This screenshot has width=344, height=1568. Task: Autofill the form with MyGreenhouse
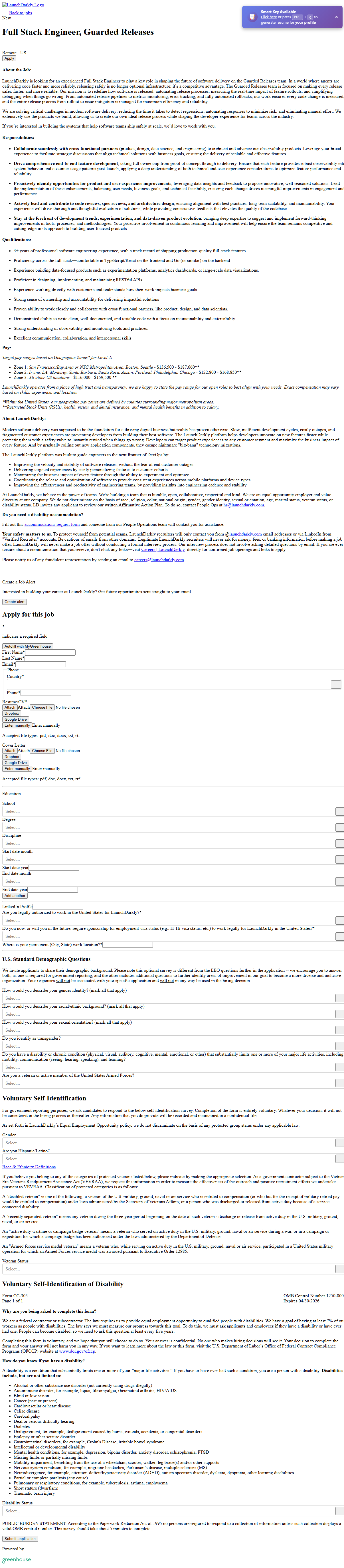27,646
